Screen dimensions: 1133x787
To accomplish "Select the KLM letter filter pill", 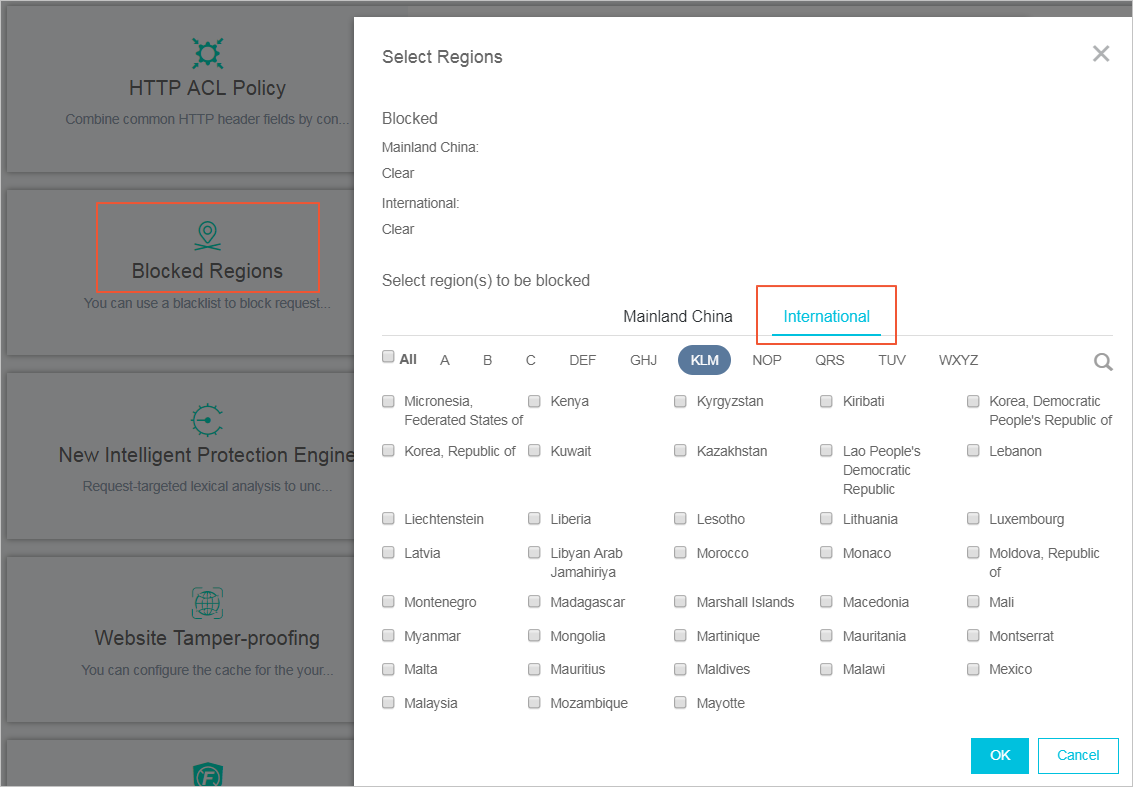I will pos(704,360).
